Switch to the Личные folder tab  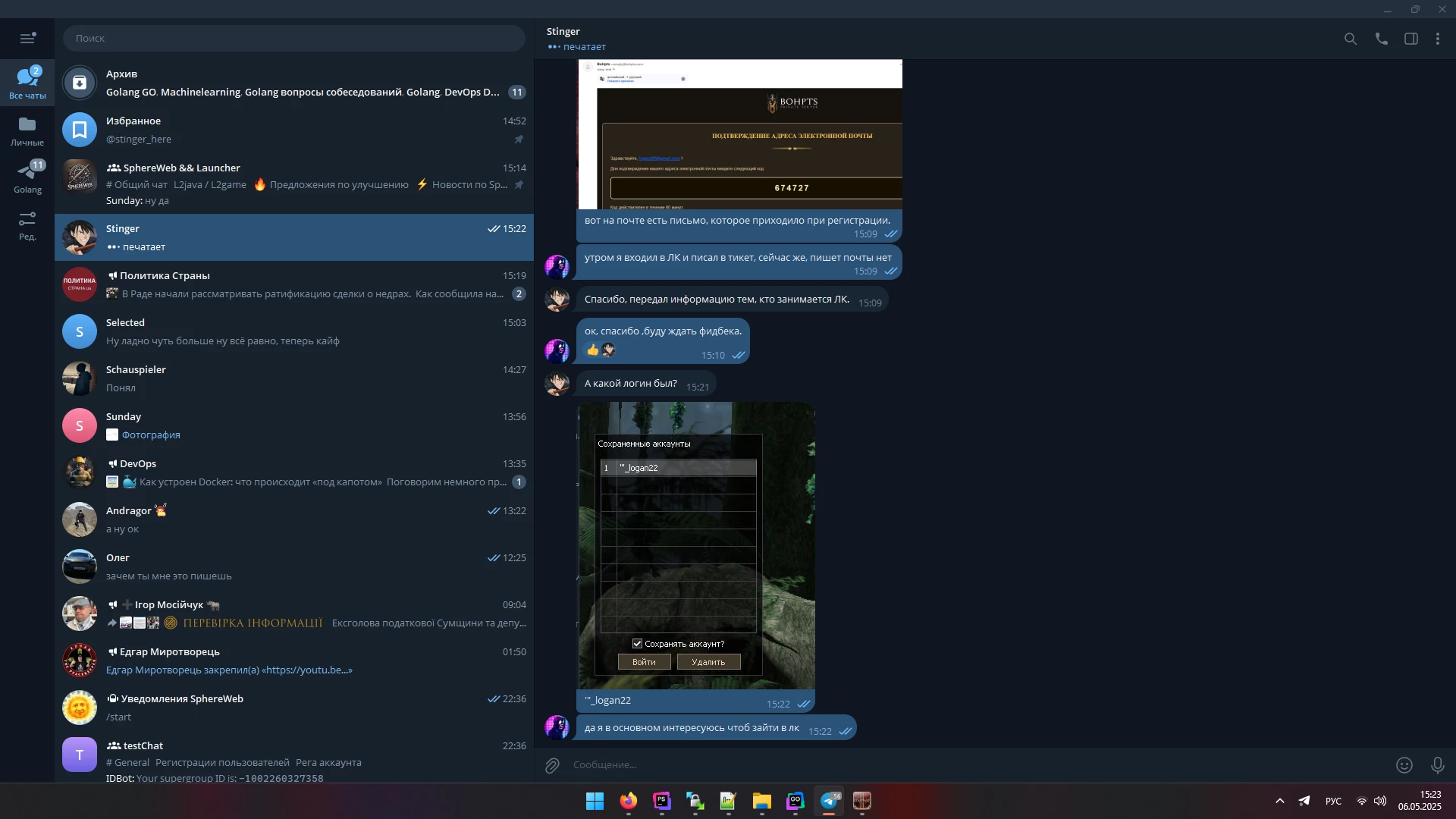pyautogui.click(x=27, y=131)
